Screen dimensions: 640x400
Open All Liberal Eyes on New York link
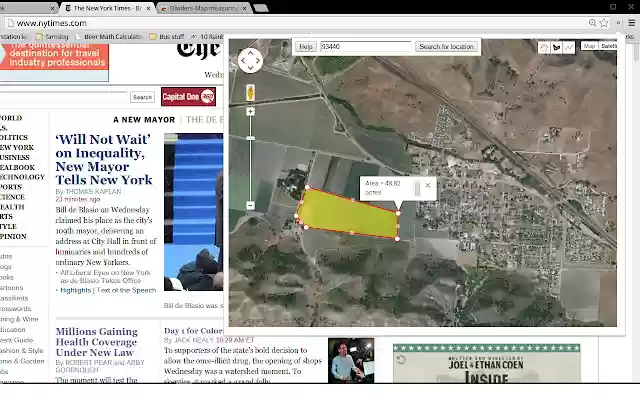pos(105,276)
